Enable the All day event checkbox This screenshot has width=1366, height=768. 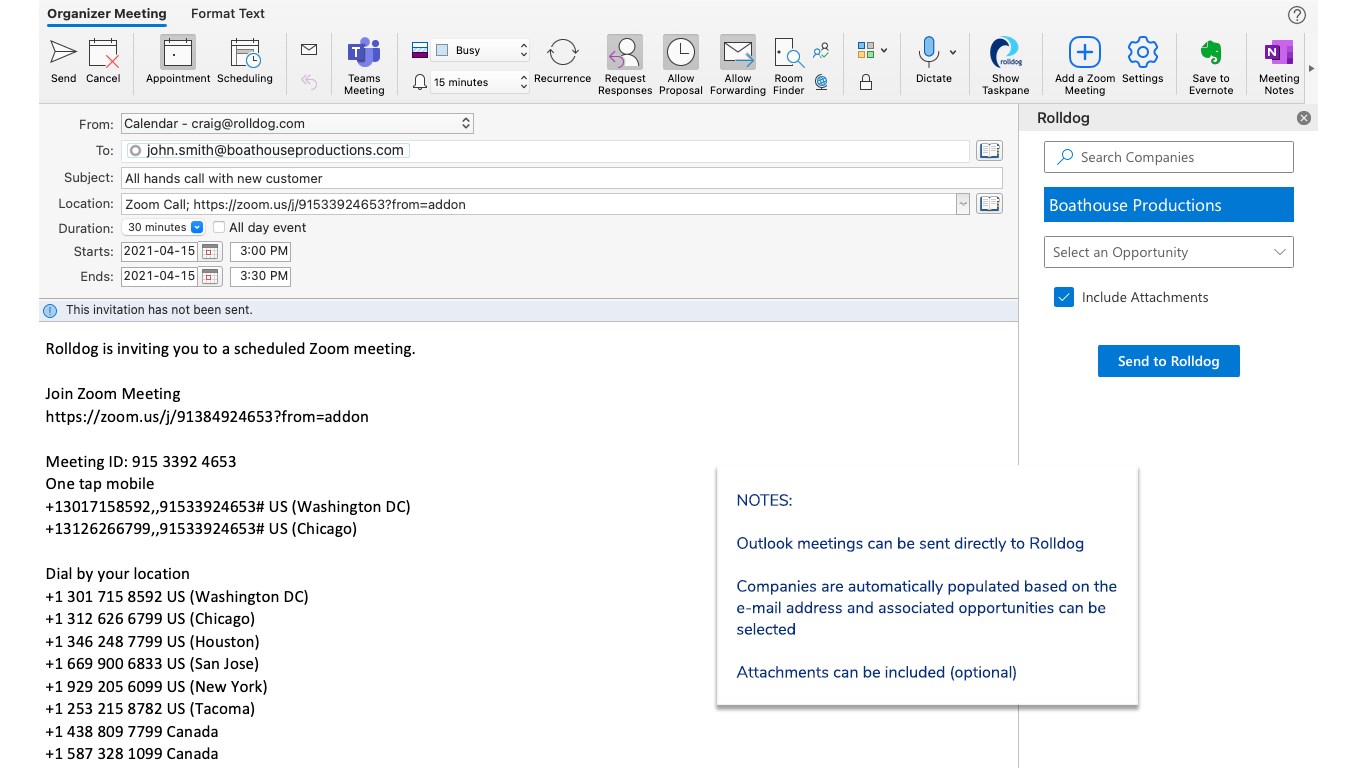coord(219,228)
